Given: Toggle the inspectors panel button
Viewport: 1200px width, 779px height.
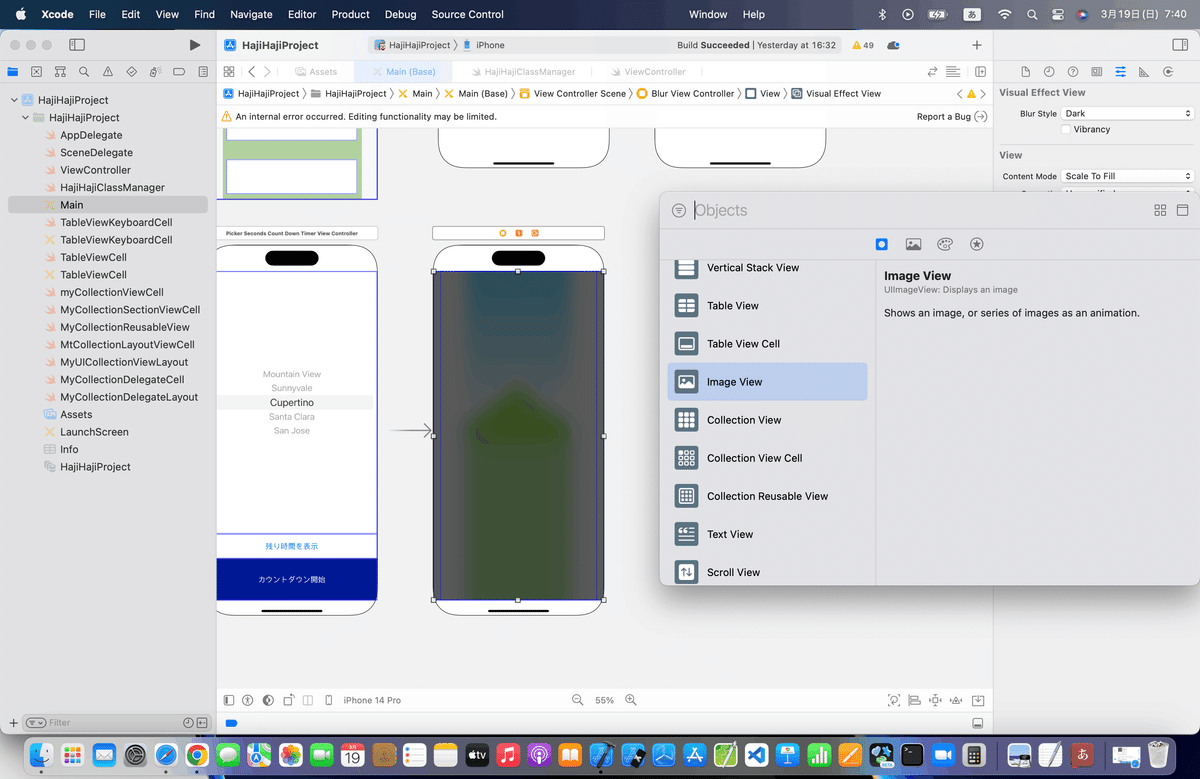Looking at the screenshot, I should point(1180,45).
